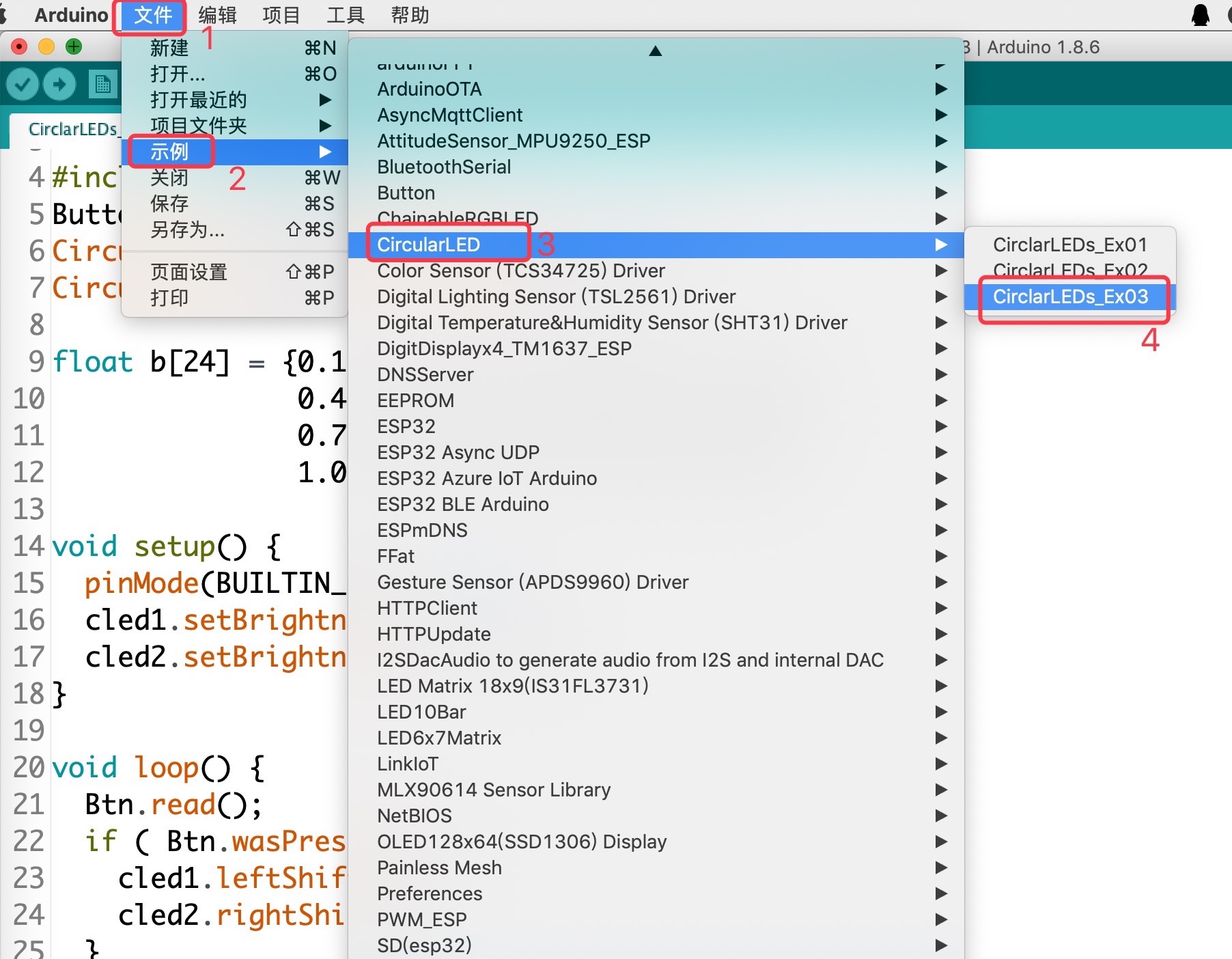The image size is (1232, 959).
Task: Load the CirclarLEDs_Ex01 example
Action: click(x=1070, y=245)
